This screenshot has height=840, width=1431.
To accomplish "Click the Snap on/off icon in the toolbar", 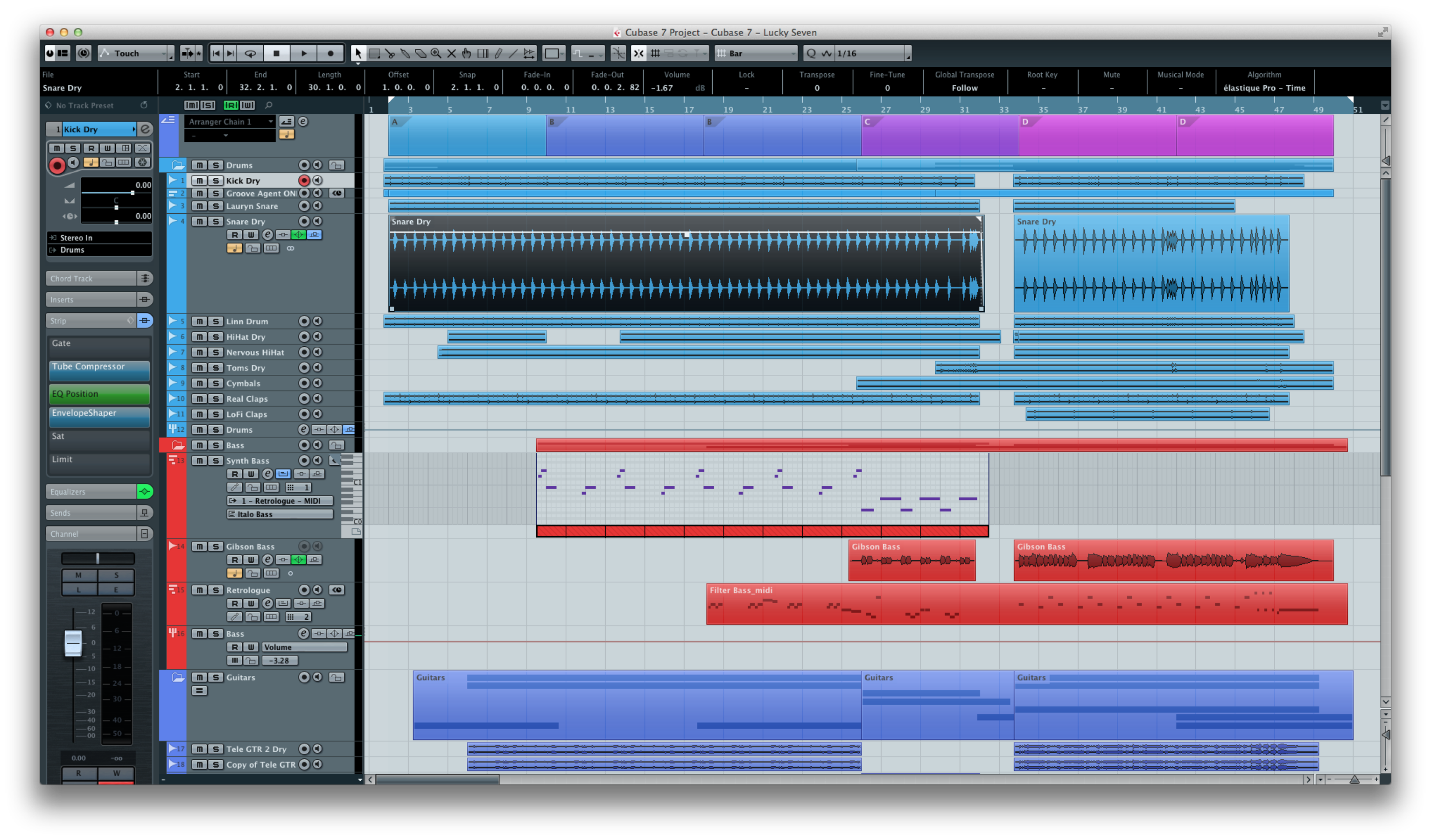I will [x=638, y=53].
